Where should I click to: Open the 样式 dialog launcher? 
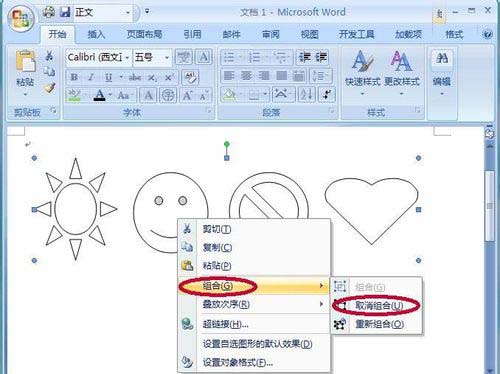(x=417, y=110)
